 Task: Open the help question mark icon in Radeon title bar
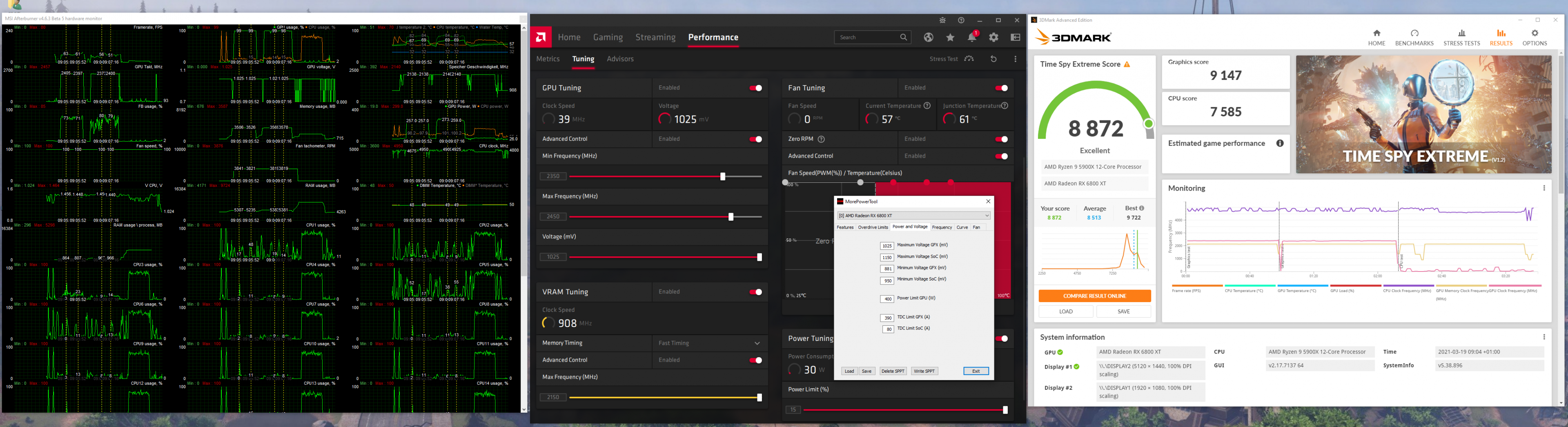pyautogui.click(x=961, y=20)
